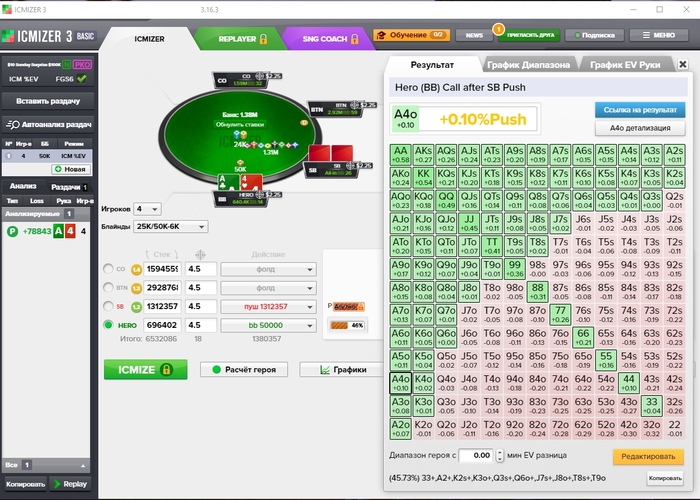Screen dimensions: 700x500
Task: Open the HERO bb 50000 action dropdown
Action: pyautogui.click(x=268, y=325)
